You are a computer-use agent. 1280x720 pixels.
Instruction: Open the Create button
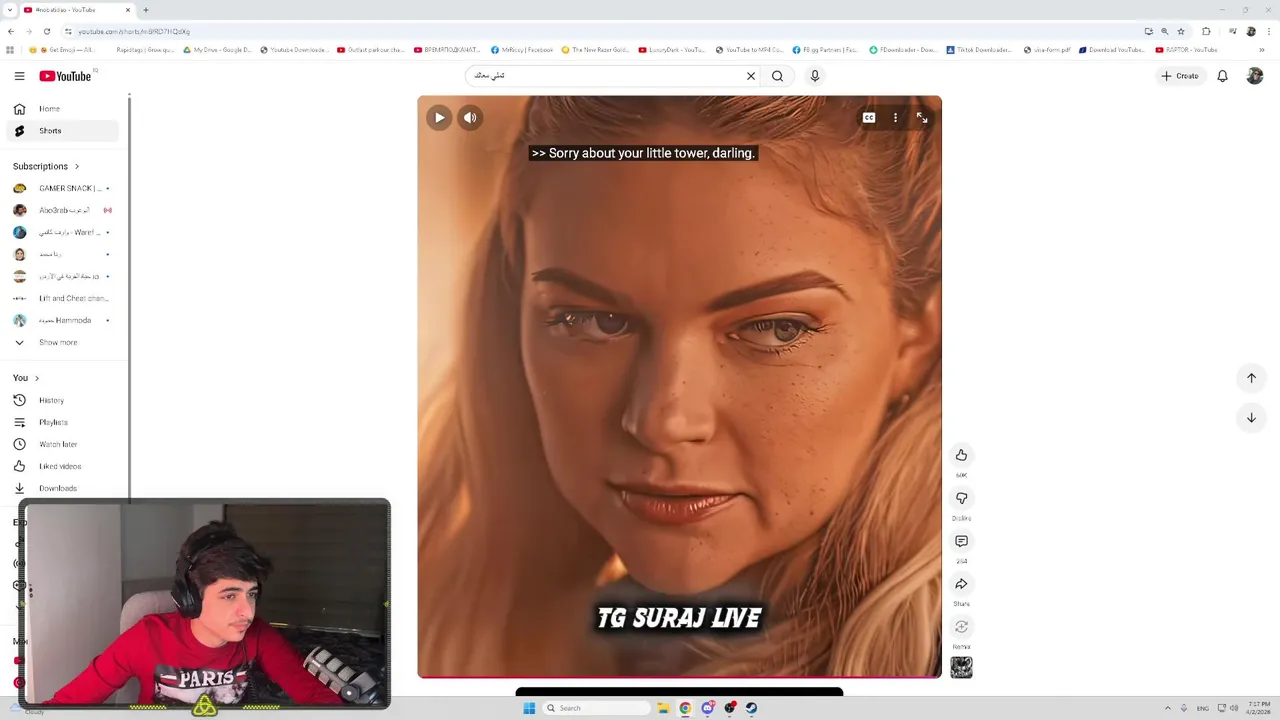click(x=1180, y=76)
